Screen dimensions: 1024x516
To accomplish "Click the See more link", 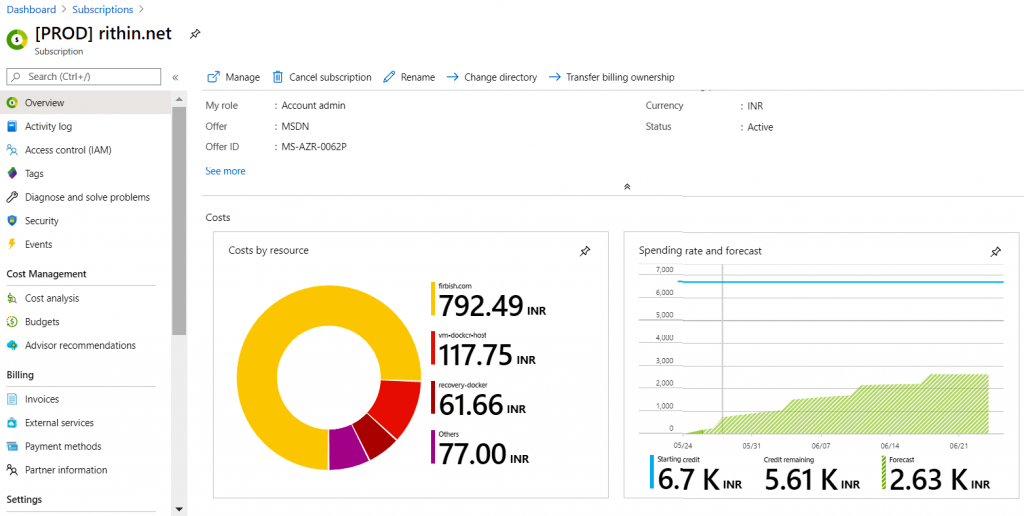I will coord(225,171).
